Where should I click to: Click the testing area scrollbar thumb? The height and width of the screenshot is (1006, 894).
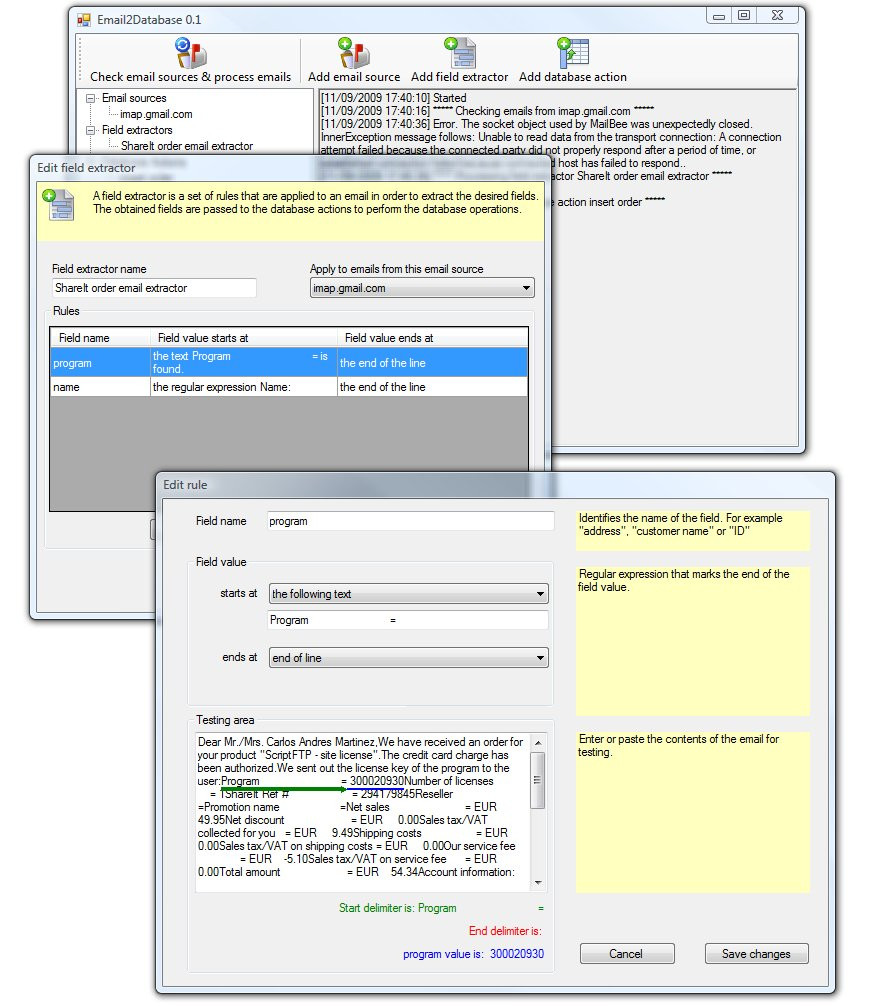click(x=538, y=780)
